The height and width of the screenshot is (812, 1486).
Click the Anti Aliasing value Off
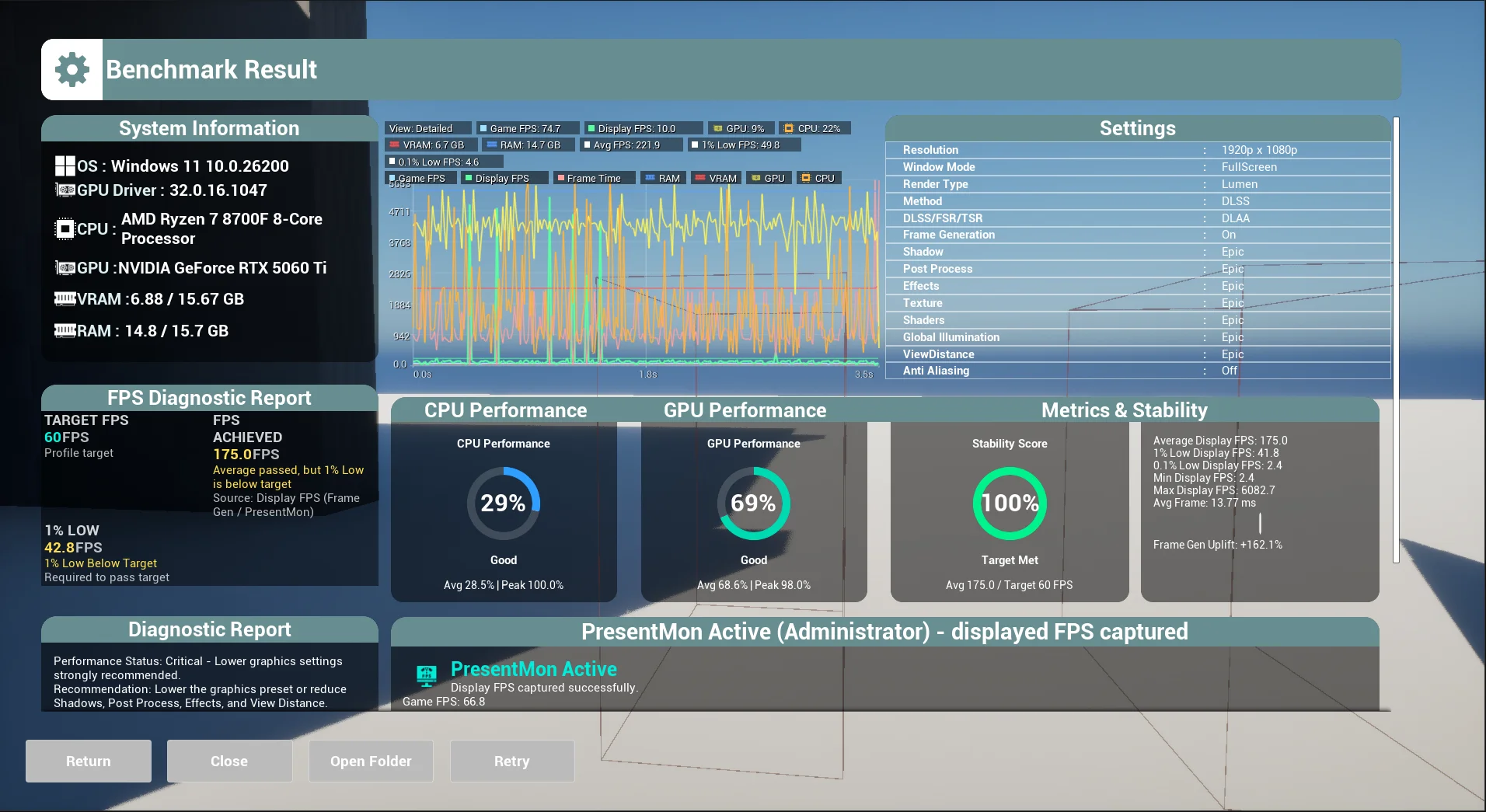(x=1229, y=371)
